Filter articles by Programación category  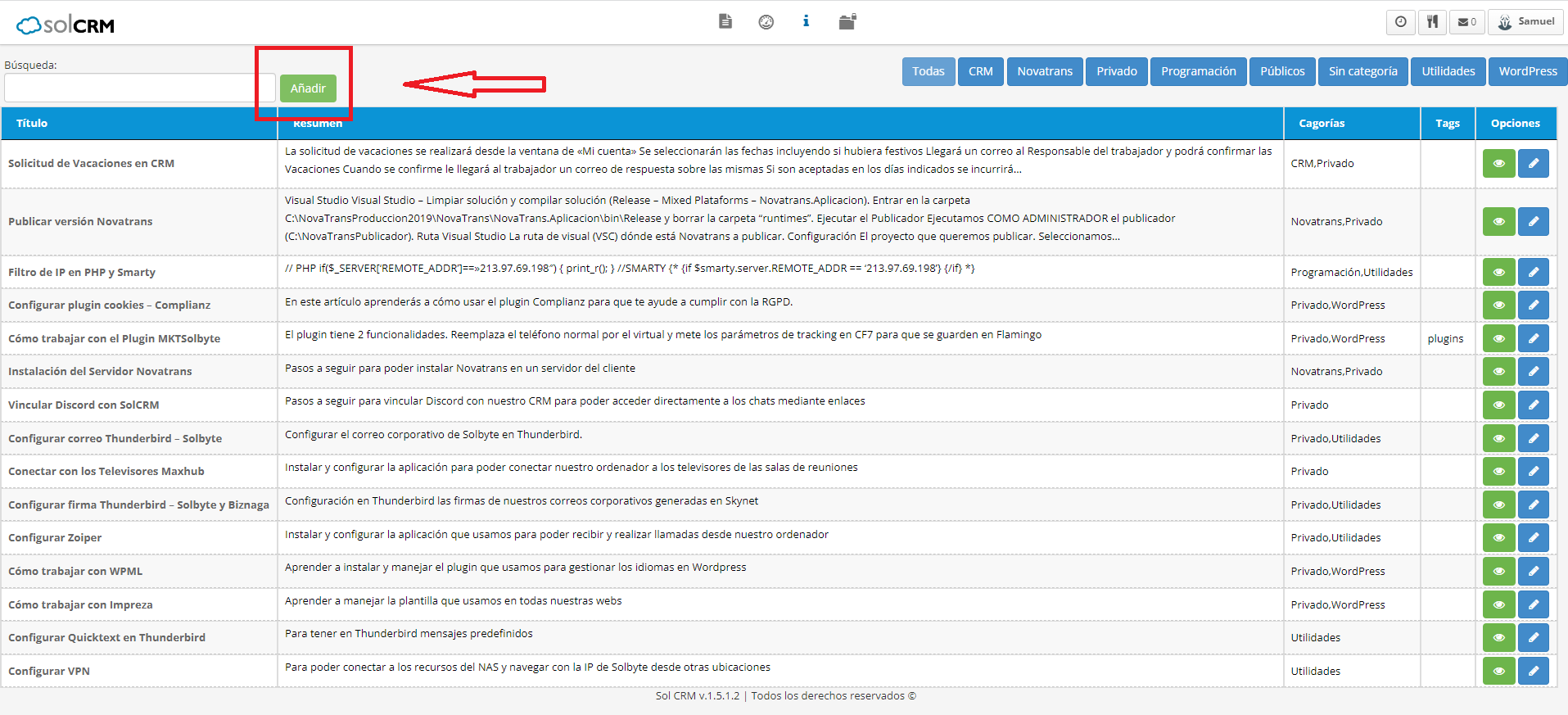tap(1199, 71)
